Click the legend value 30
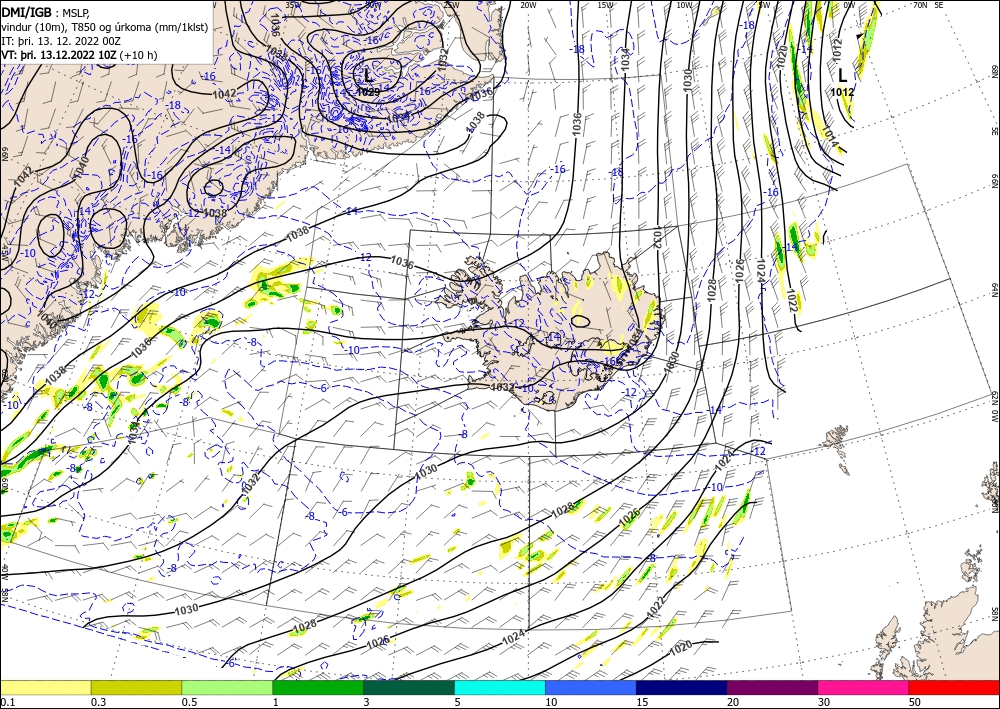Screen dimensions: 1000x709 click(825, 702)
